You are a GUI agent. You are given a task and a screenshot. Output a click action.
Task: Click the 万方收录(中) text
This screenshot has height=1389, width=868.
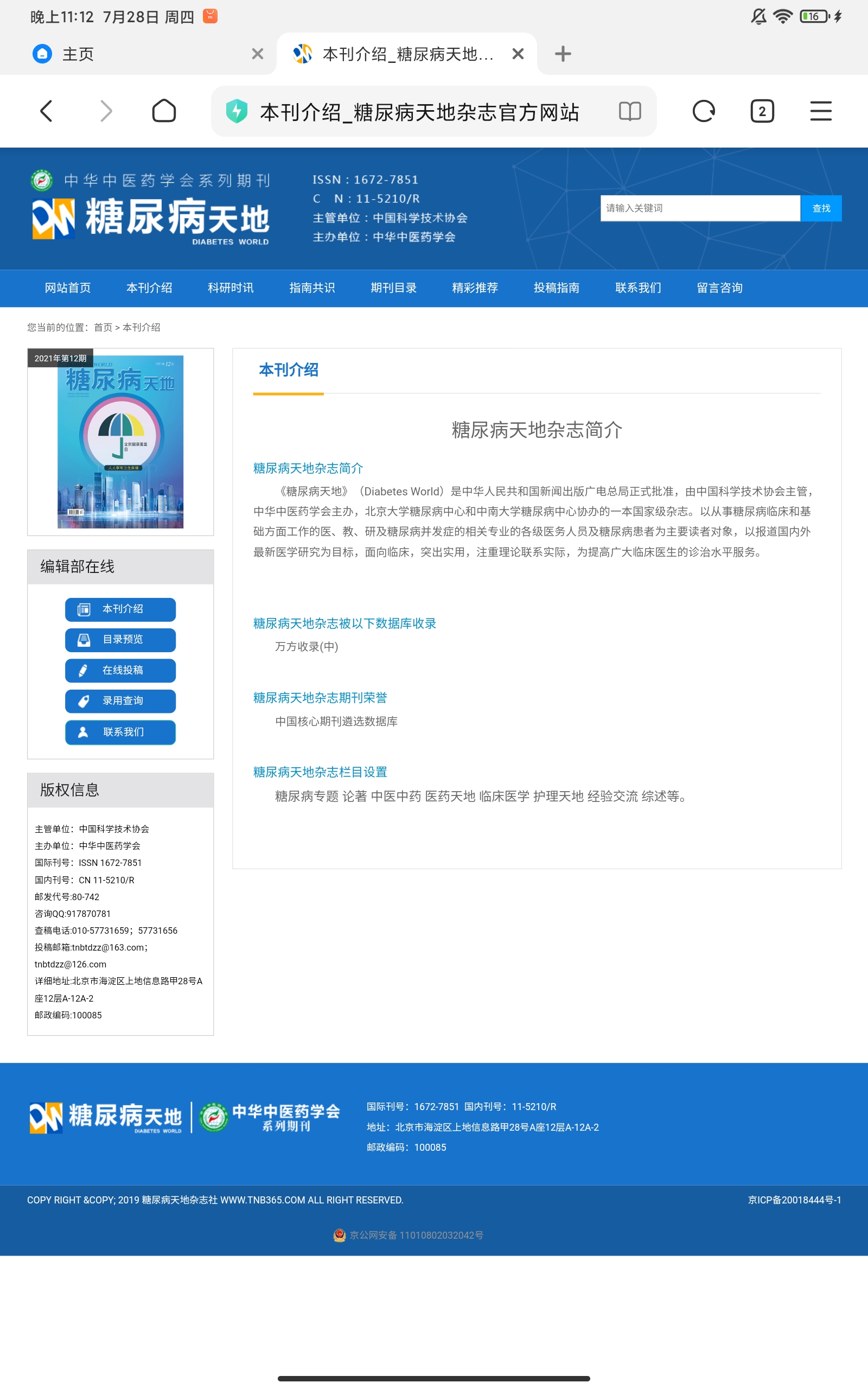pos(307,646)
